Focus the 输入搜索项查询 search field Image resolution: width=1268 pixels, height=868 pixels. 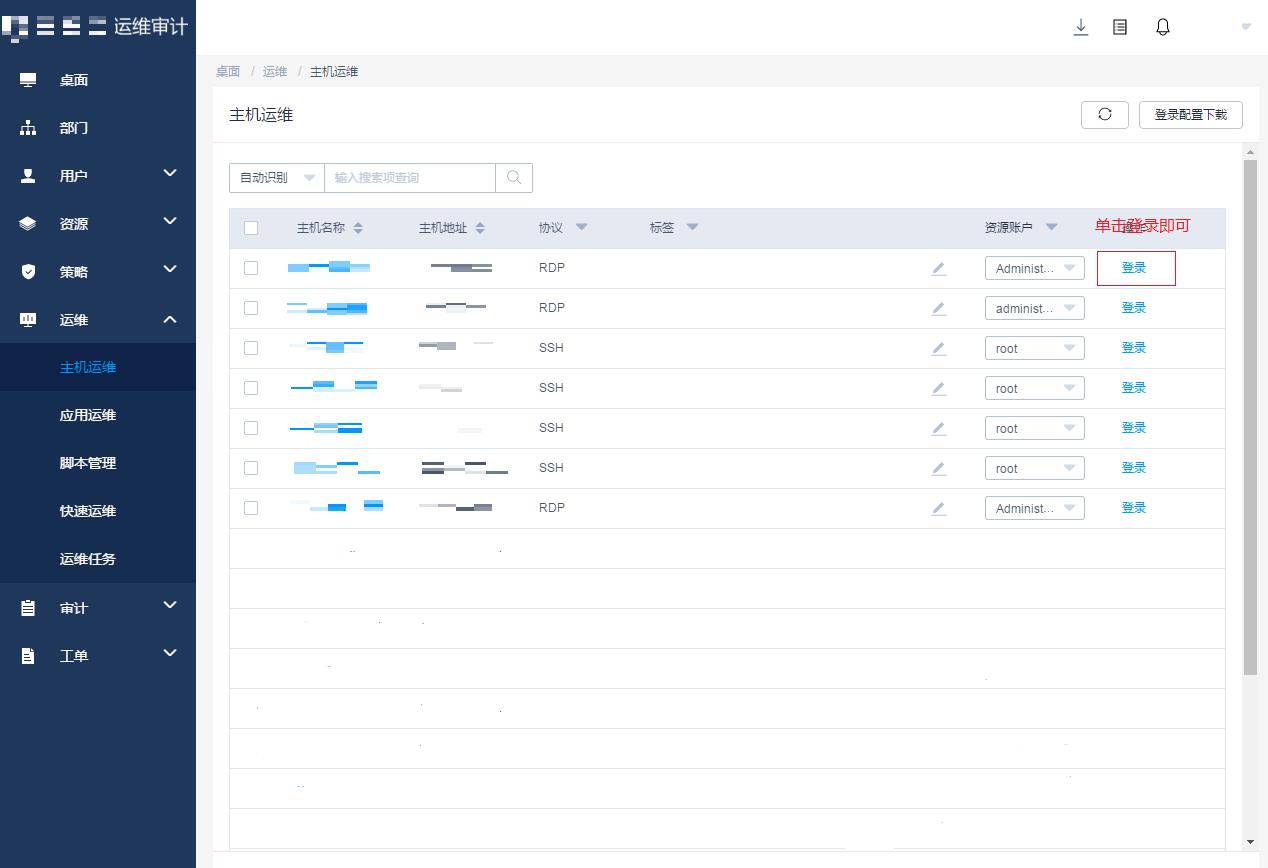click(x=409, y=178)
